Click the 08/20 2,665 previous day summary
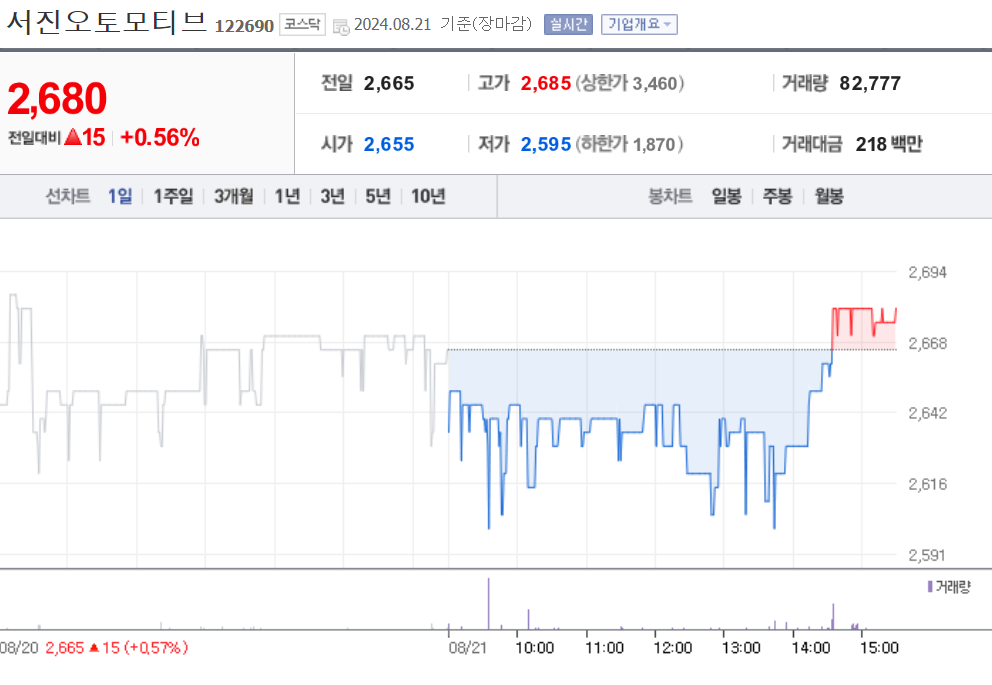The width and height of the screenshot is (992, 685). 94,648
